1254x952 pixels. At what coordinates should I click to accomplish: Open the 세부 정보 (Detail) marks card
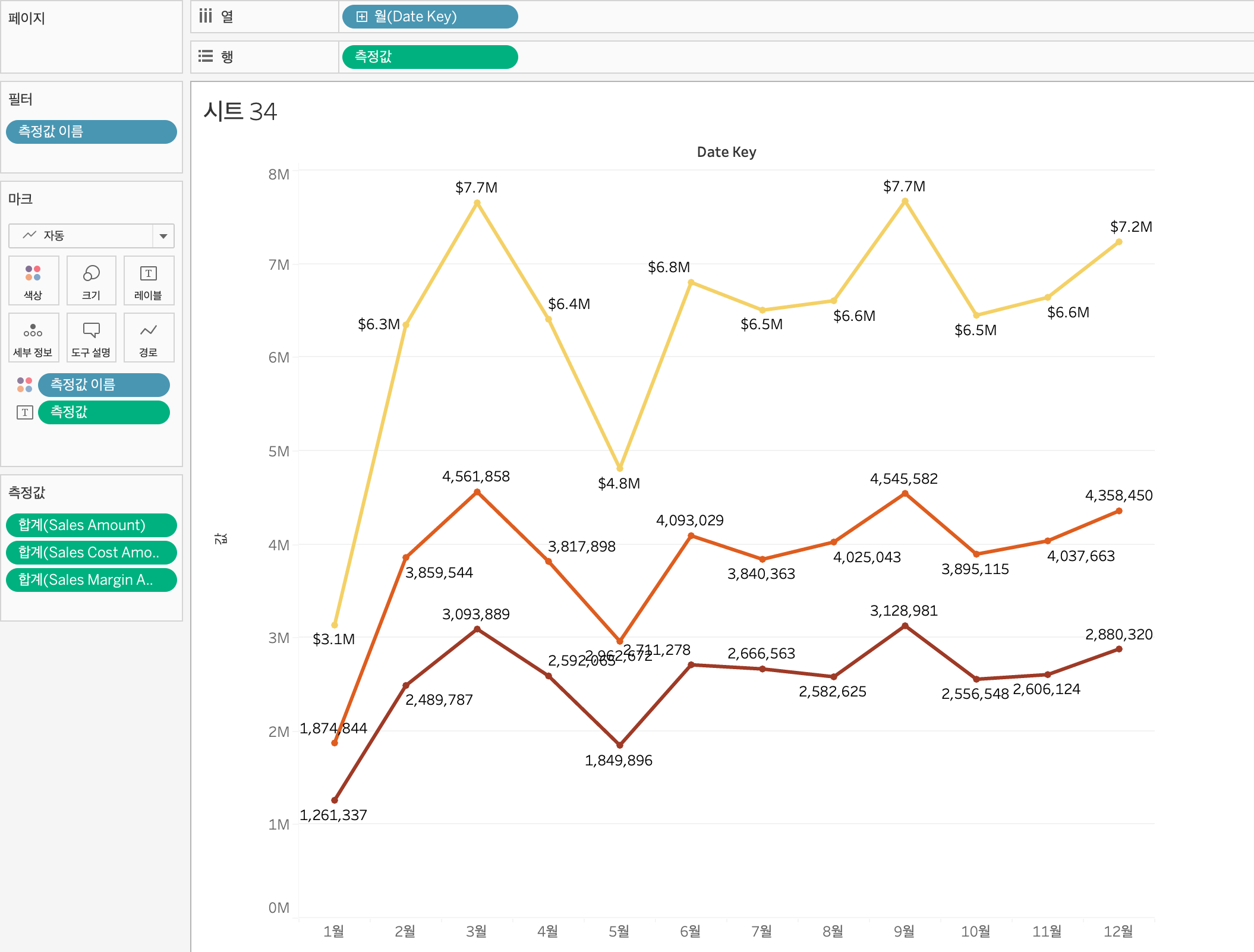(x=33, y=337)
